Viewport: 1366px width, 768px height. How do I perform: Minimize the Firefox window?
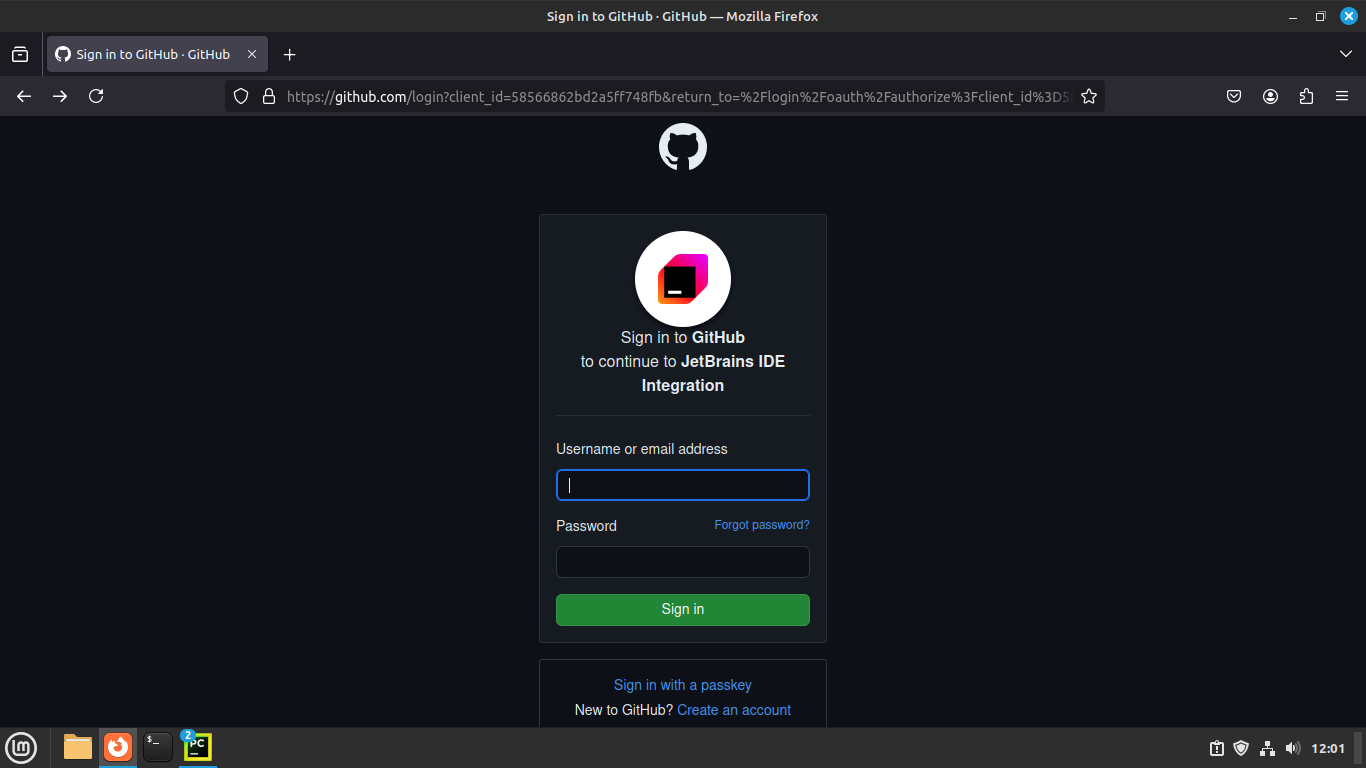1292,16
